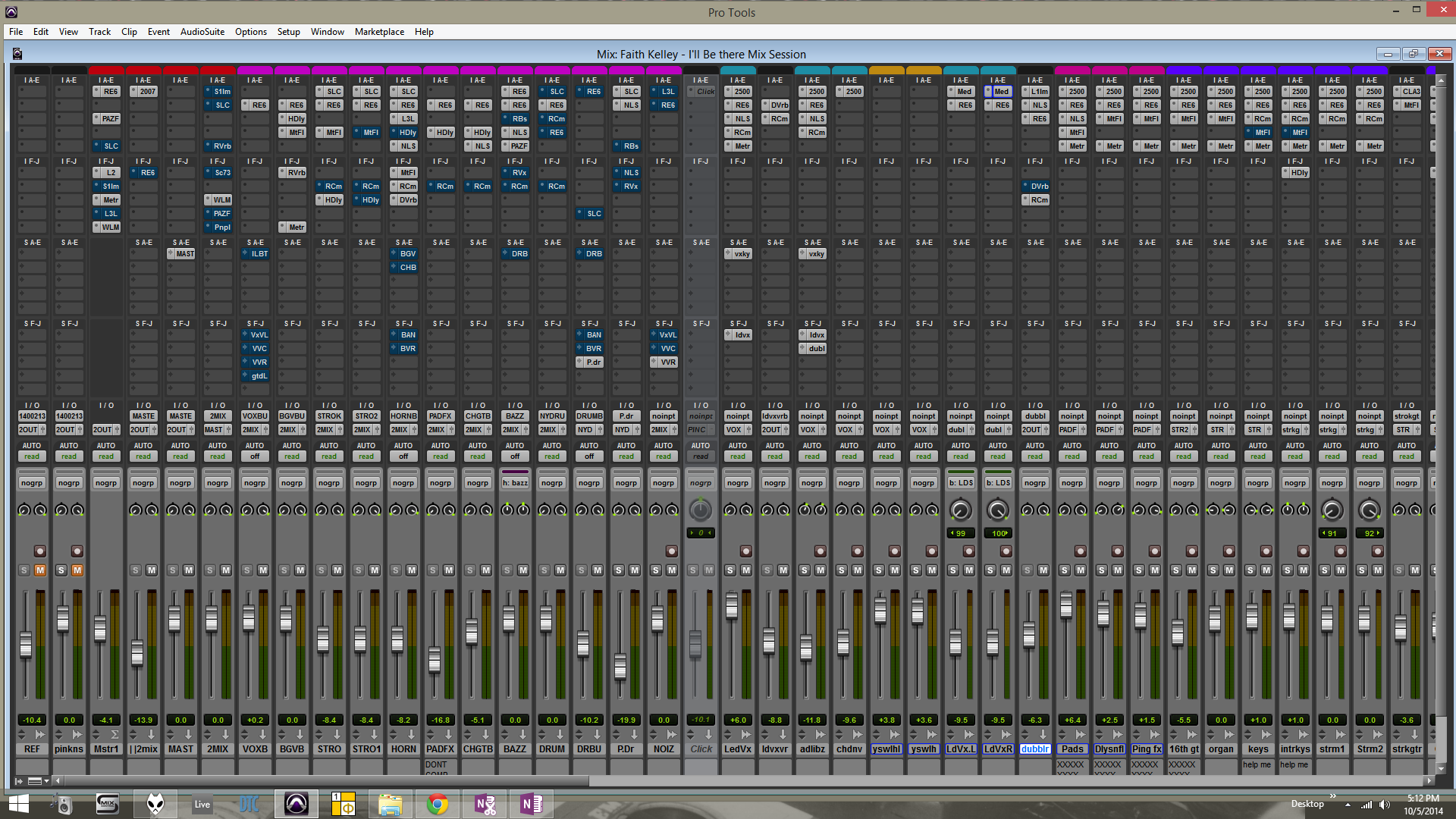This screenshot has height=819, width=1456.
Task: Click the strm1 pan knob
Action: click(1332, 510)
